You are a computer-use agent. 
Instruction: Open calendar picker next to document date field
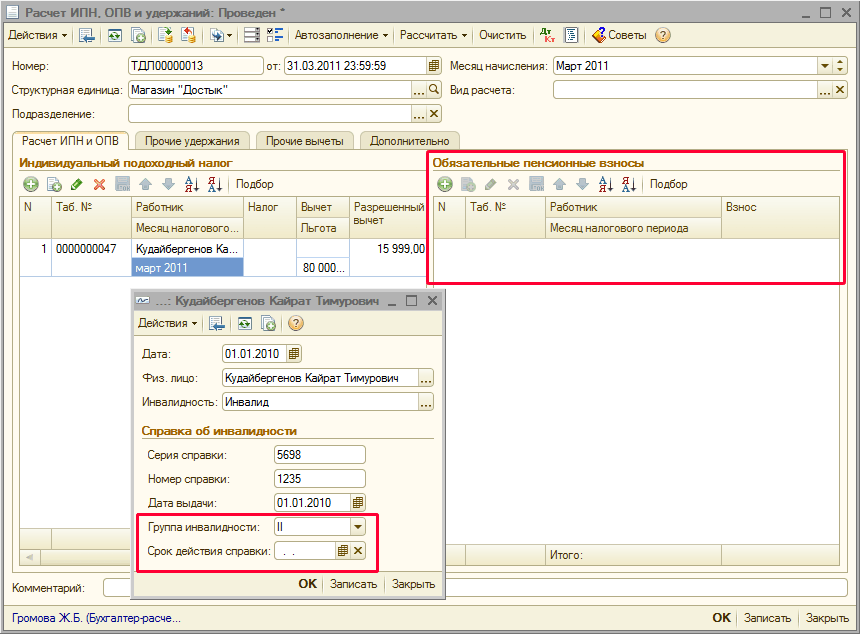(x=434, y=67)
